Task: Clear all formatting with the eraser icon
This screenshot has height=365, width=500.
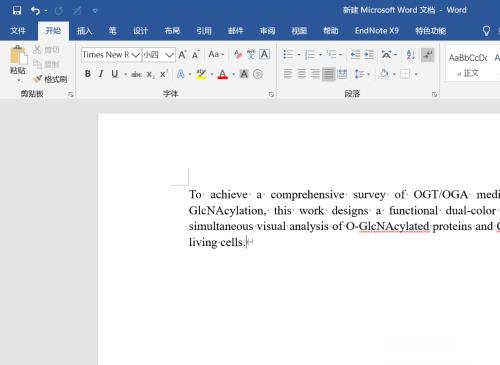Action: (238, 54)
